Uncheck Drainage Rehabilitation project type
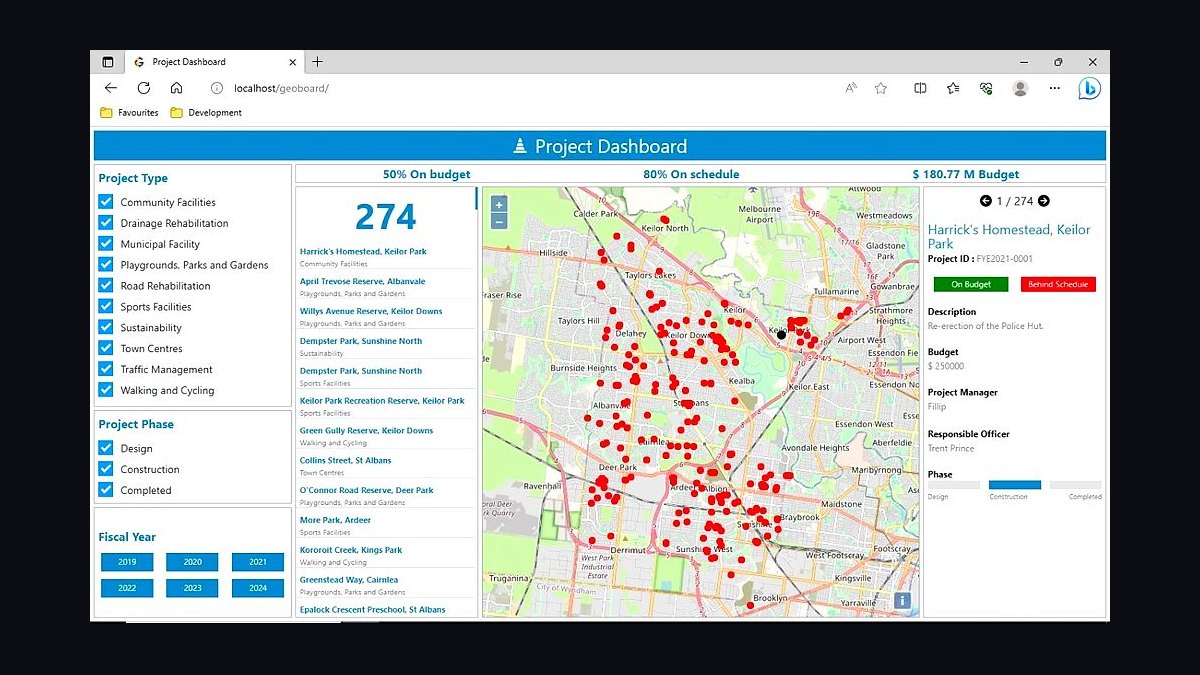Image resolution: width=1200 pixels, height=675 pixels. [x=106, y=223]
